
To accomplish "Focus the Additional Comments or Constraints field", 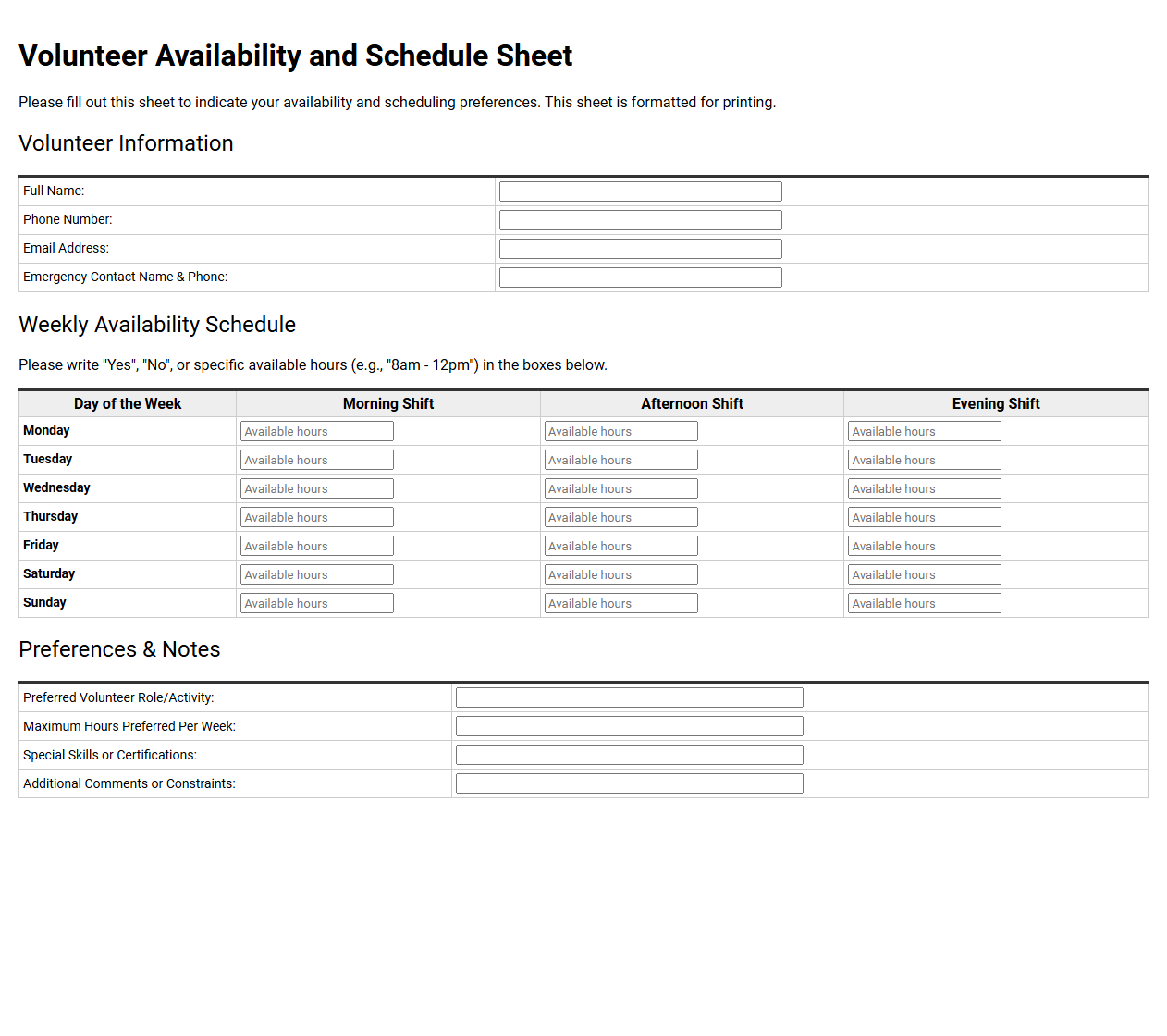I will tap(629, 783).
